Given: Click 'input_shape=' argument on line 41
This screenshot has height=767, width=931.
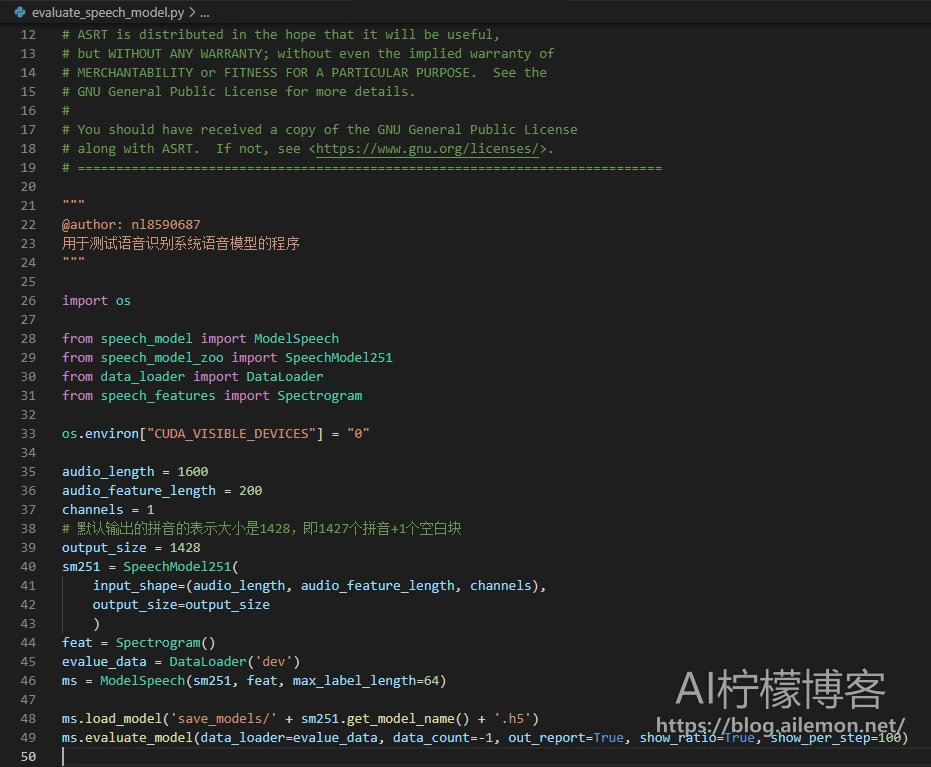Looking at the screenshot, I should point(139,585).
